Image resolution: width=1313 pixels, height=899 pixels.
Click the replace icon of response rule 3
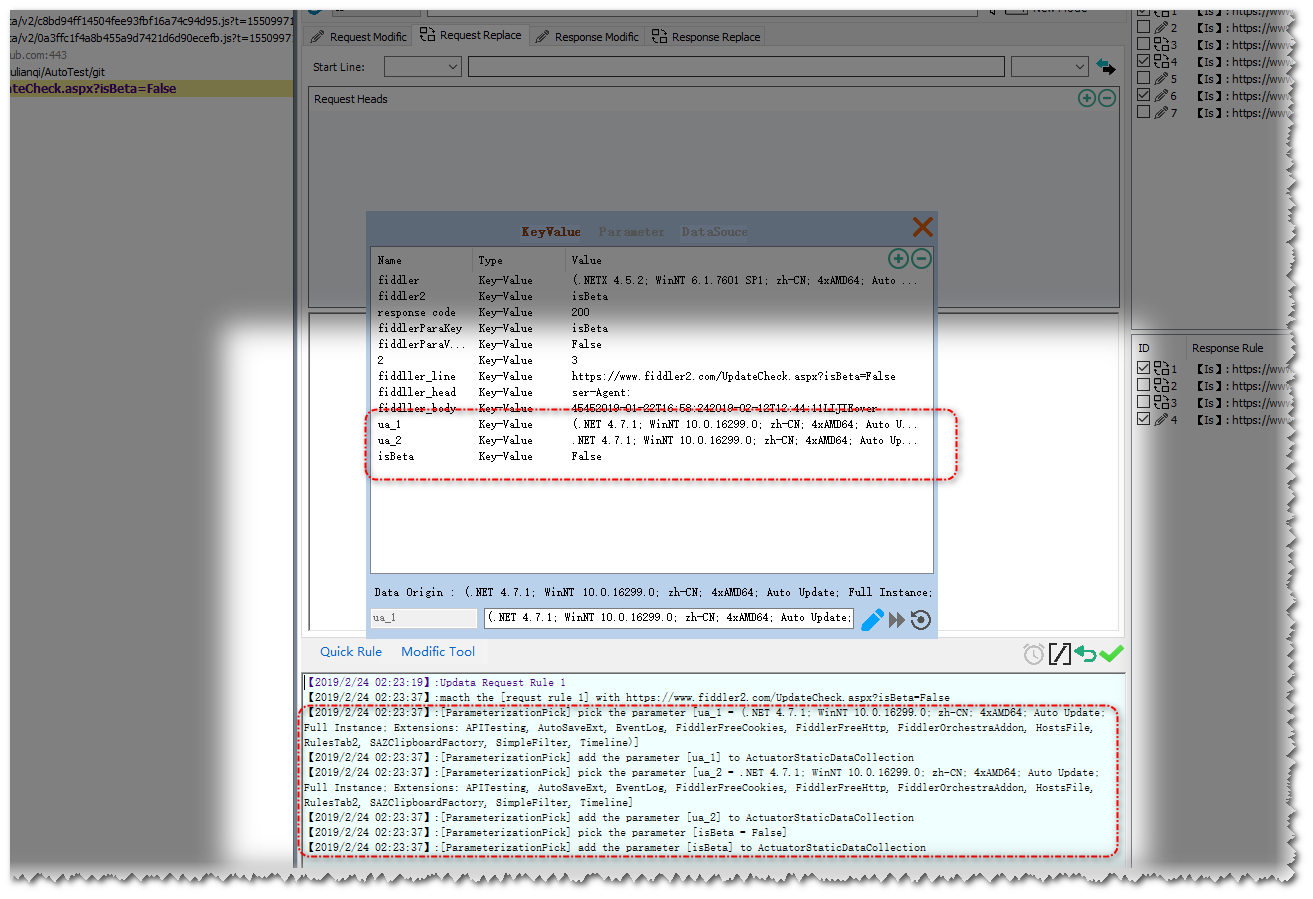pos(1161,403)
